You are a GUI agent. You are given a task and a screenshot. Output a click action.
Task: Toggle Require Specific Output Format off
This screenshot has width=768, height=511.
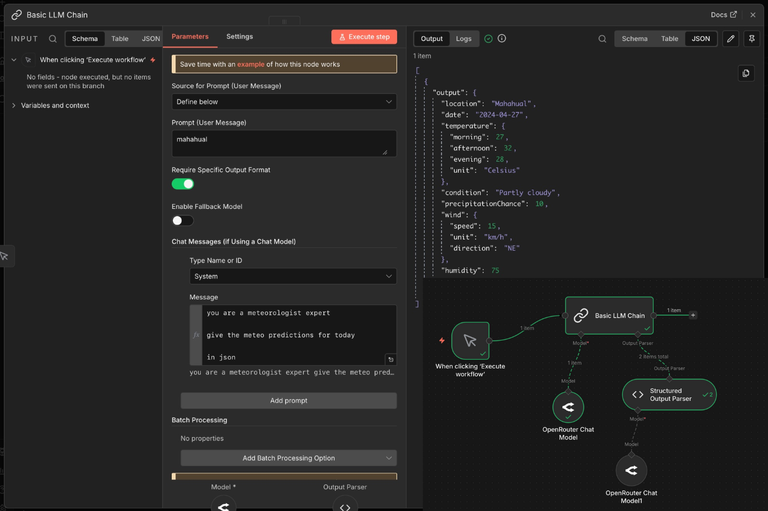pyautogui.click(x=183, y=184)
